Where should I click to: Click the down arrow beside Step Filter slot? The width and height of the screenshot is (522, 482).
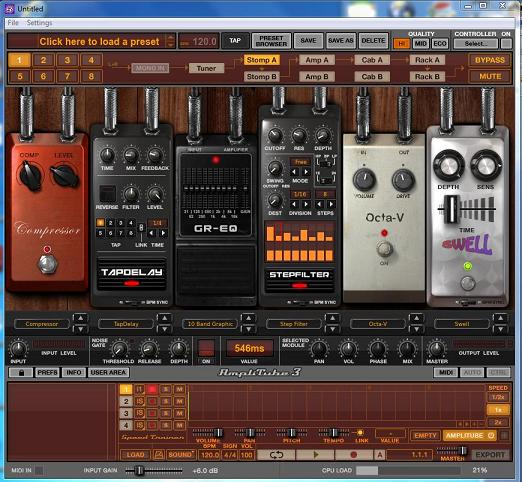pos(332,329)
